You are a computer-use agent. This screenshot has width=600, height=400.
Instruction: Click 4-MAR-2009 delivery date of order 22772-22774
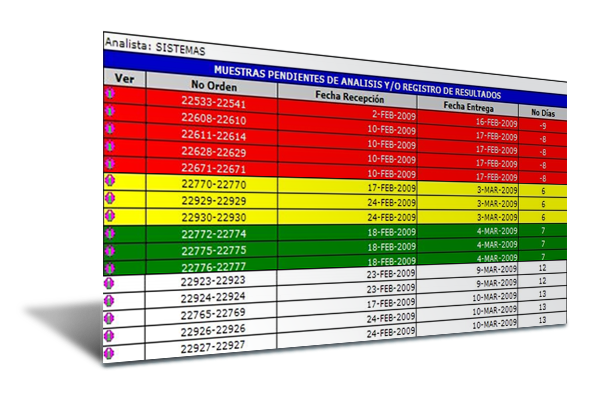pyautogui.click(x=497, y=231)
